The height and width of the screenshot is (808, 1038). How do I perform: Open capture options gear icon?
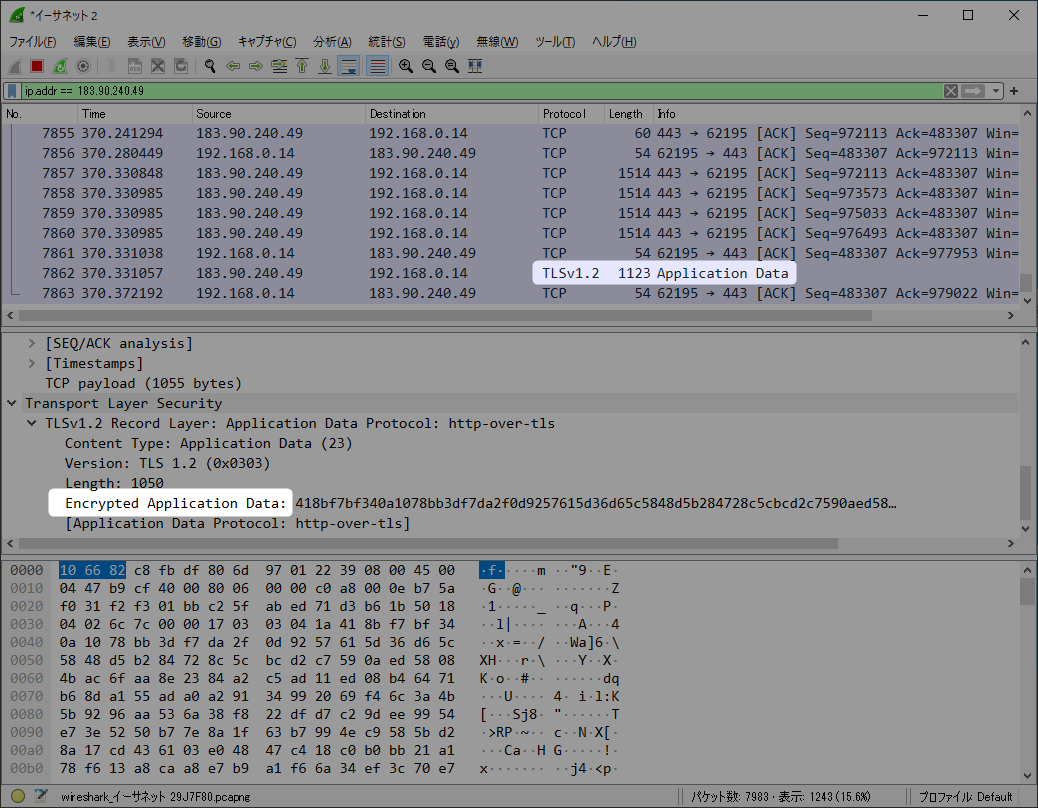(x=83, y=66)
